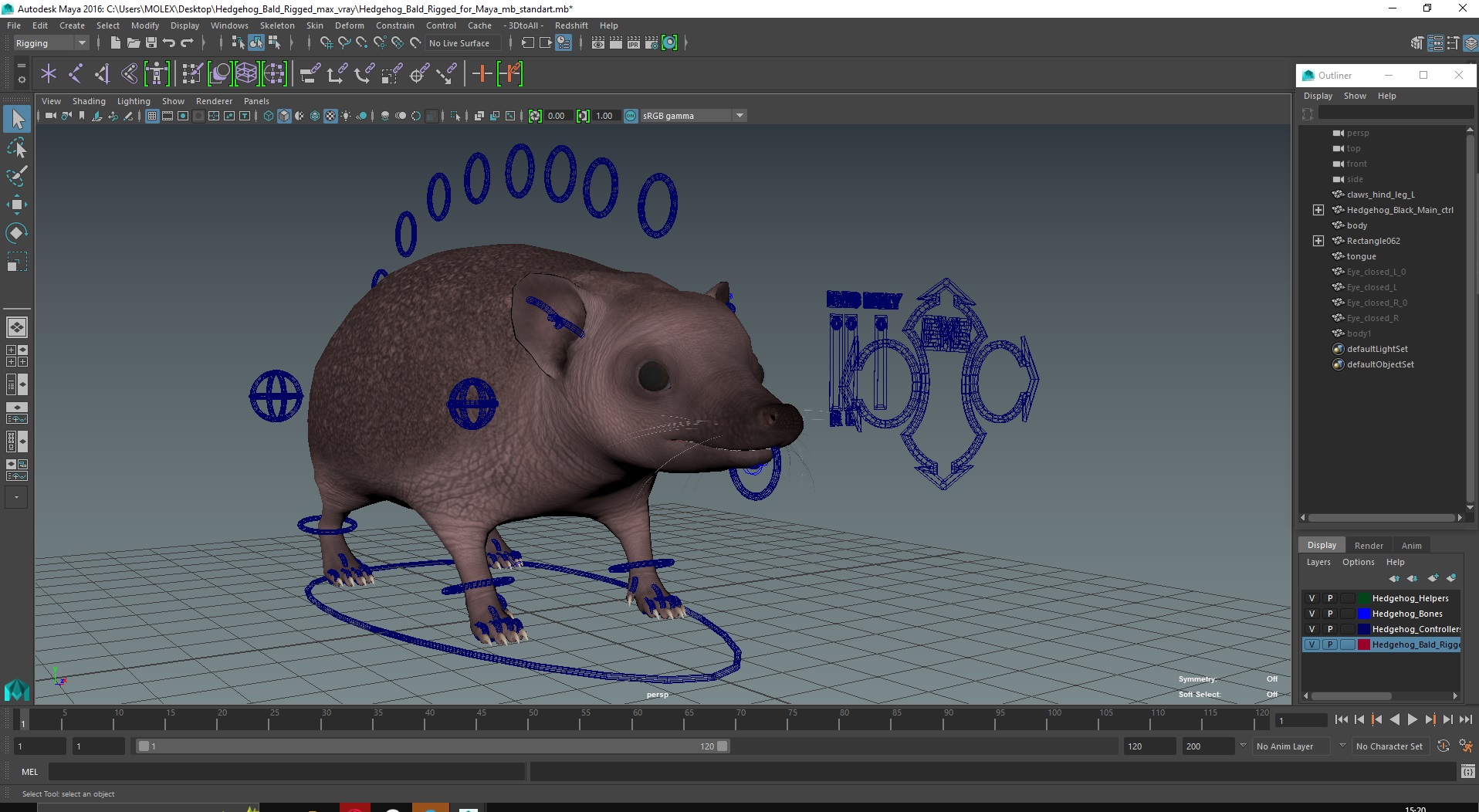Click the No Character Set button
1479x812 pixels.
click(1389, 746)
